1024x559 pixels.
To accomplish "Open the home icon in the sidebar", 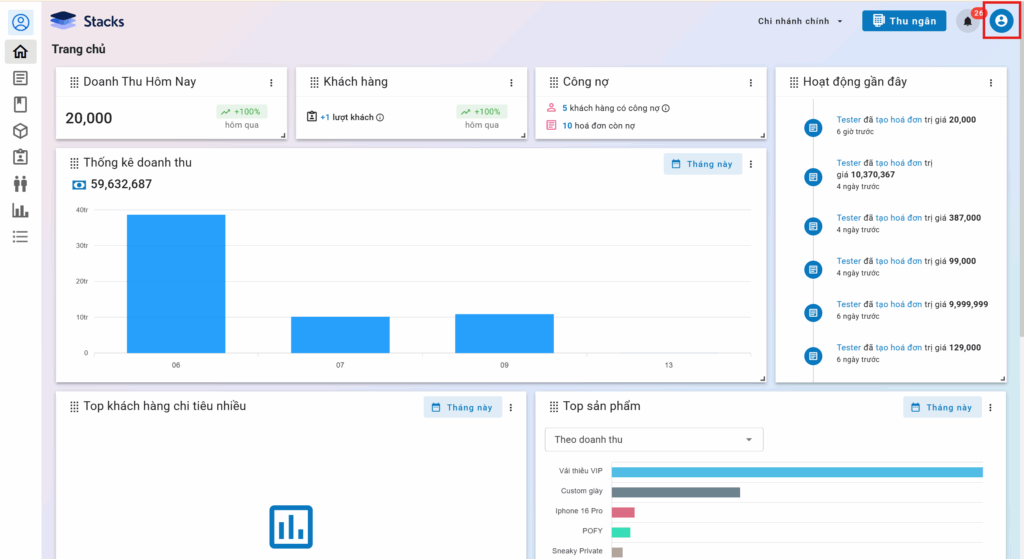I will pos(20,52).
